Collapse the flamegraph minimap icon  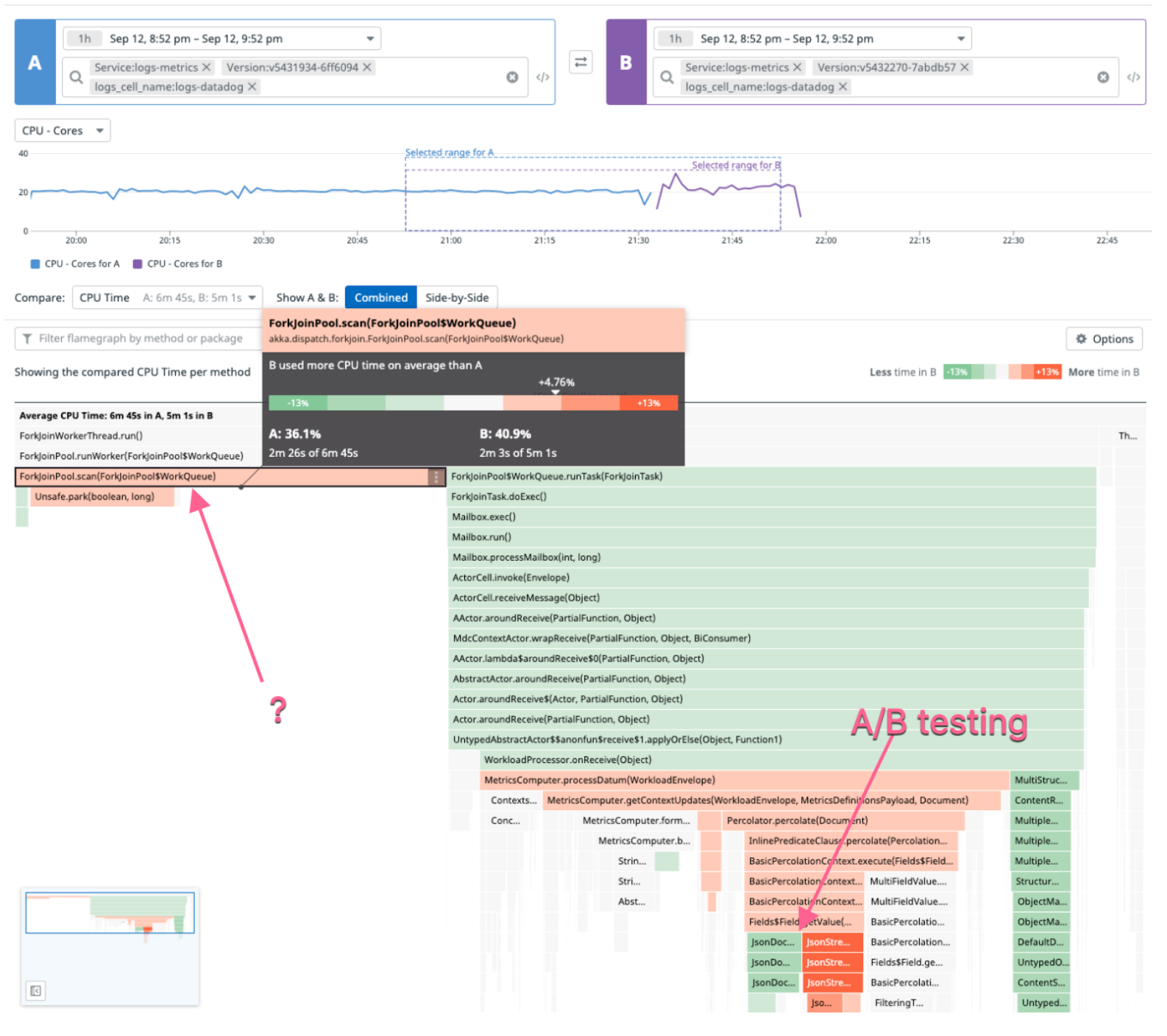[x=35, y=990]
